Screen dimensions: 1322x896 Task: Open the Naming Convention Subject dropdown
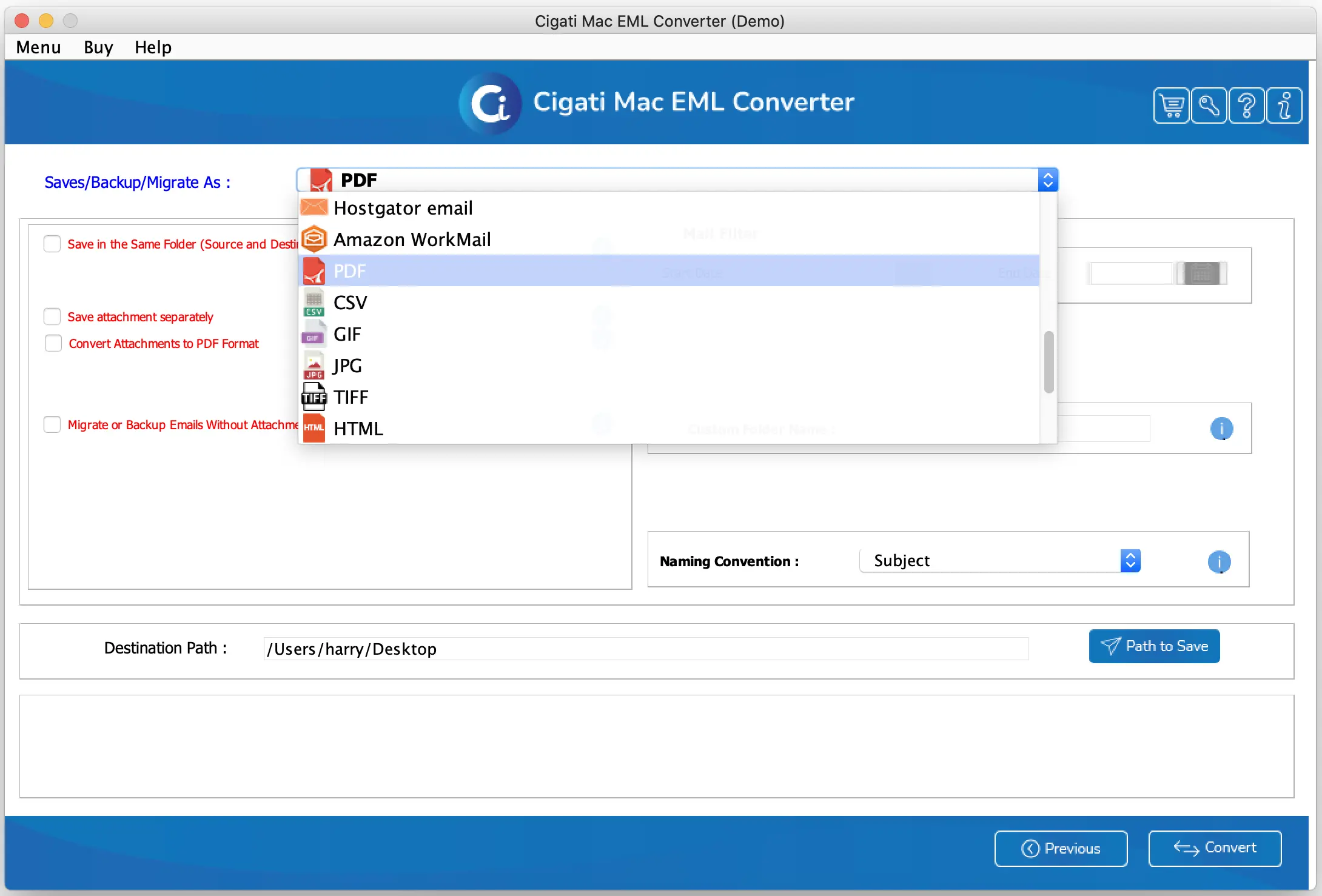1000,561
